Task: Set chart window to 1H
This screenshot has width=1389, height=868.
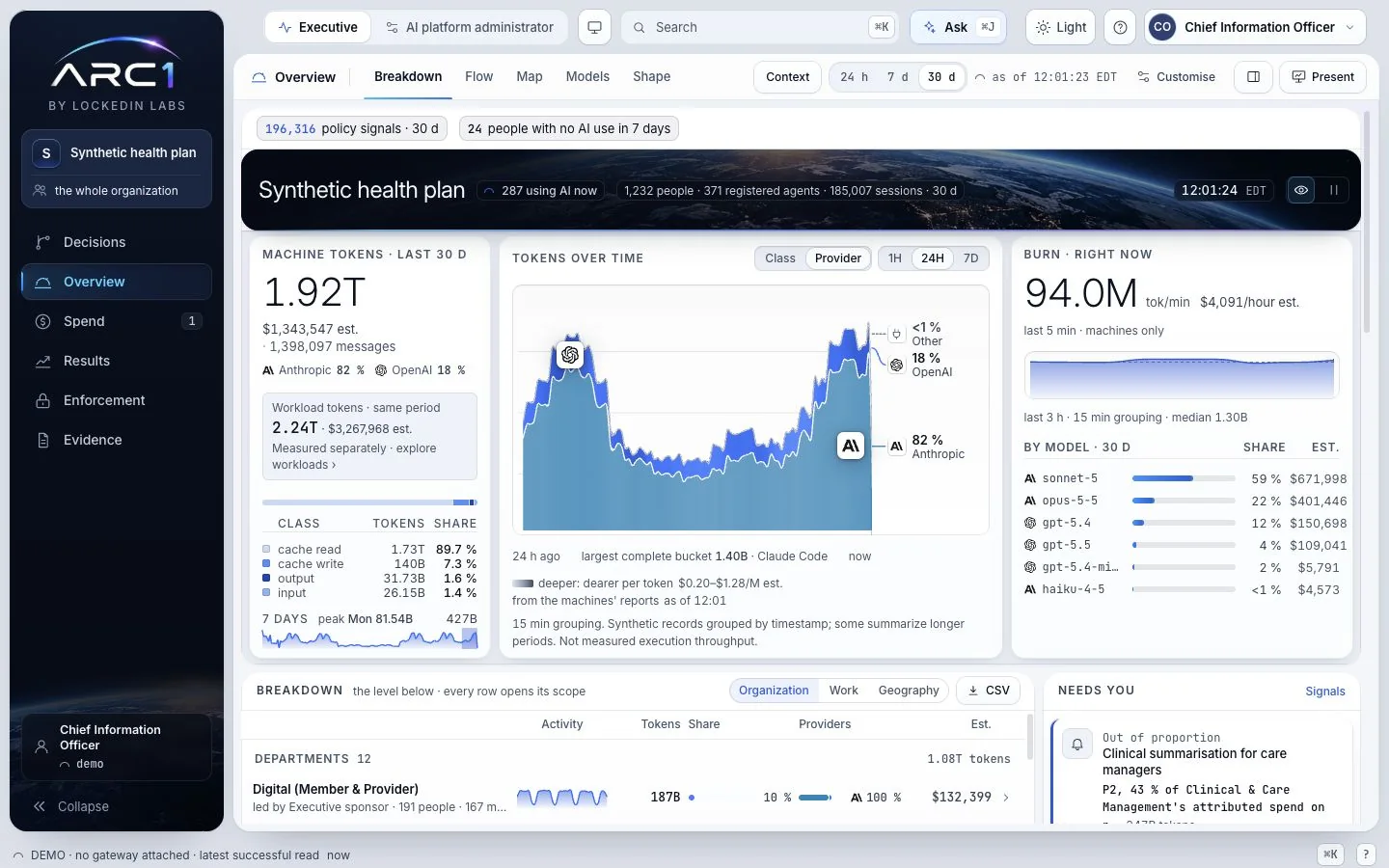Action: click(895, 258)
